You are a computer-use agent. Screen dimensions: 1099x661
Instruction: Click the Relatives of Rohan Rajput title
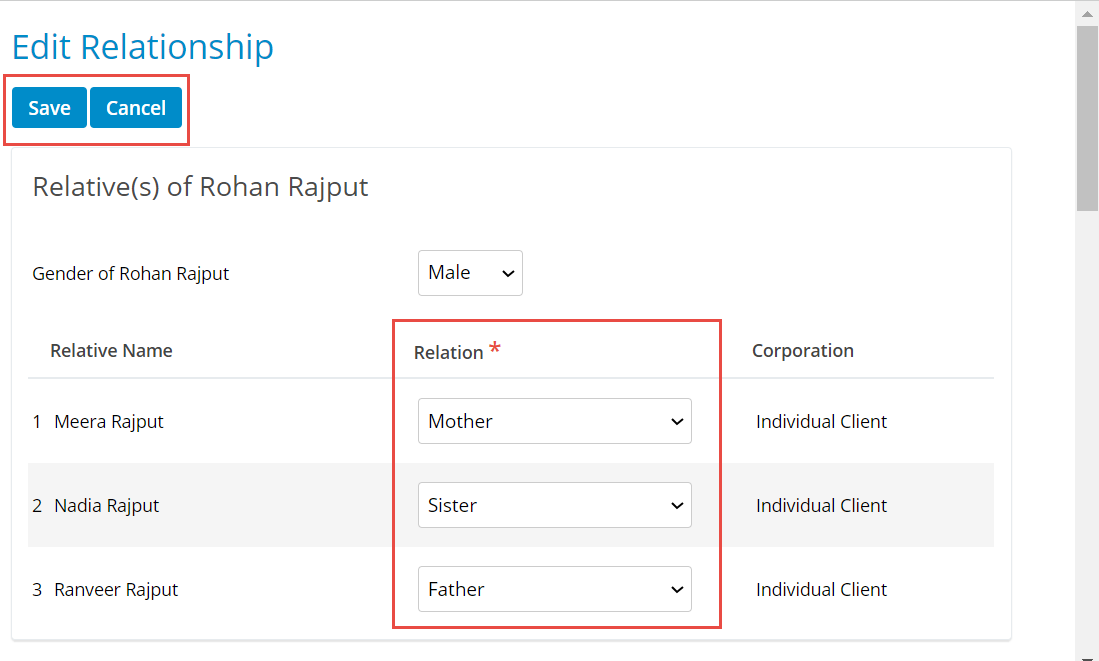pyautogui.click(x=200, y=186)
